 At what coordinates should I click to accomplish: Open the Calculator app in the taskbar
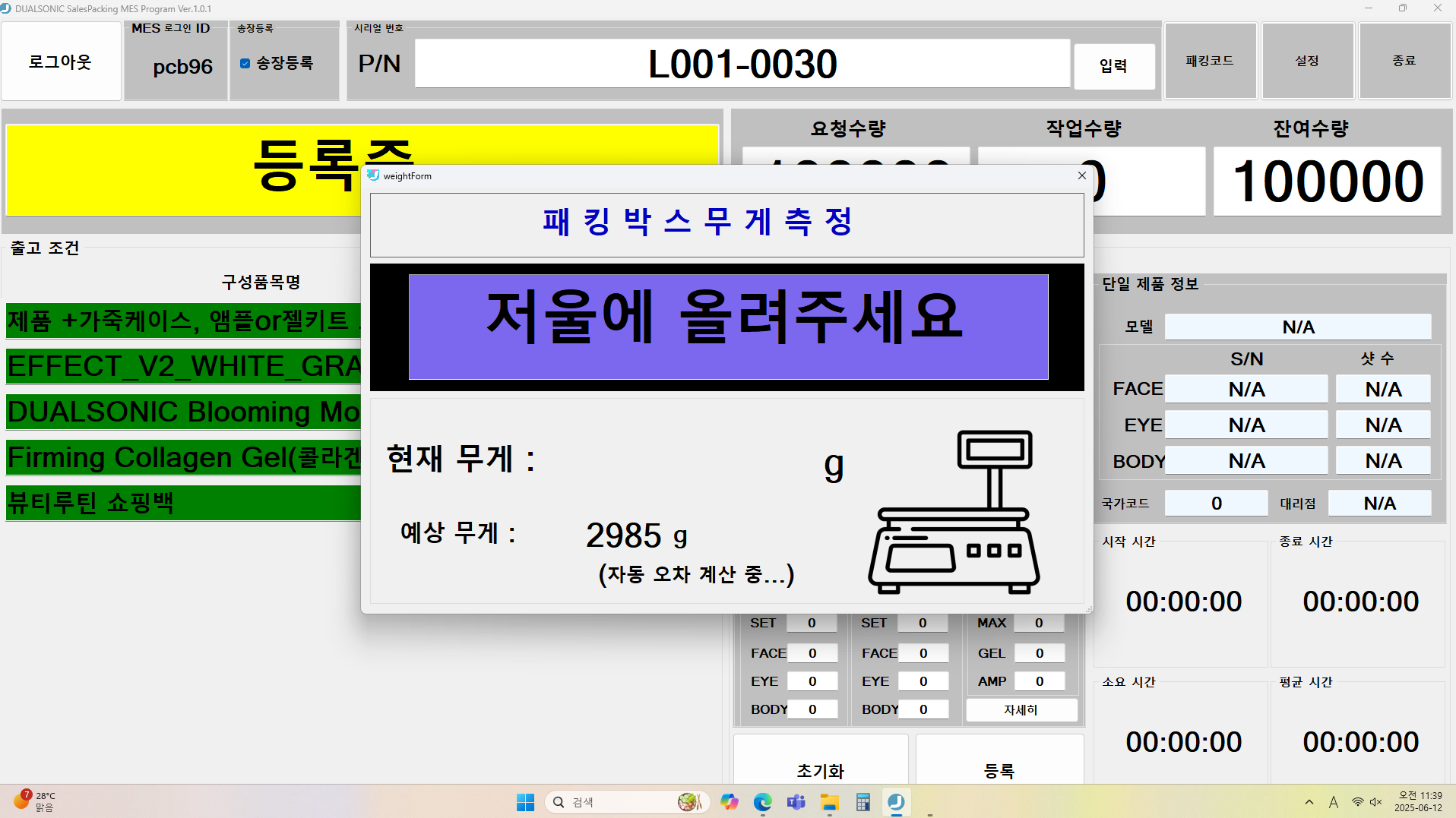tap(863, 802)
